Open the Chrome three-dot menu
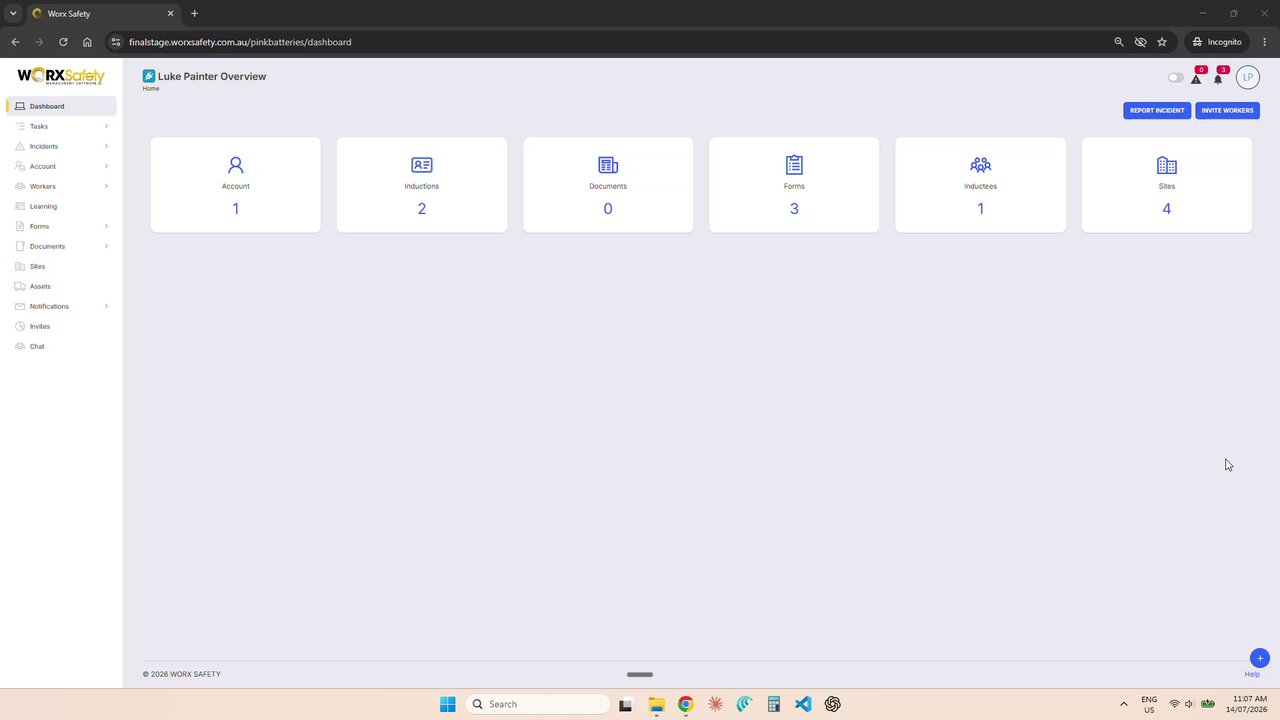The width and height of the screenshot is (1280, 720). [x=1265, y=42]
